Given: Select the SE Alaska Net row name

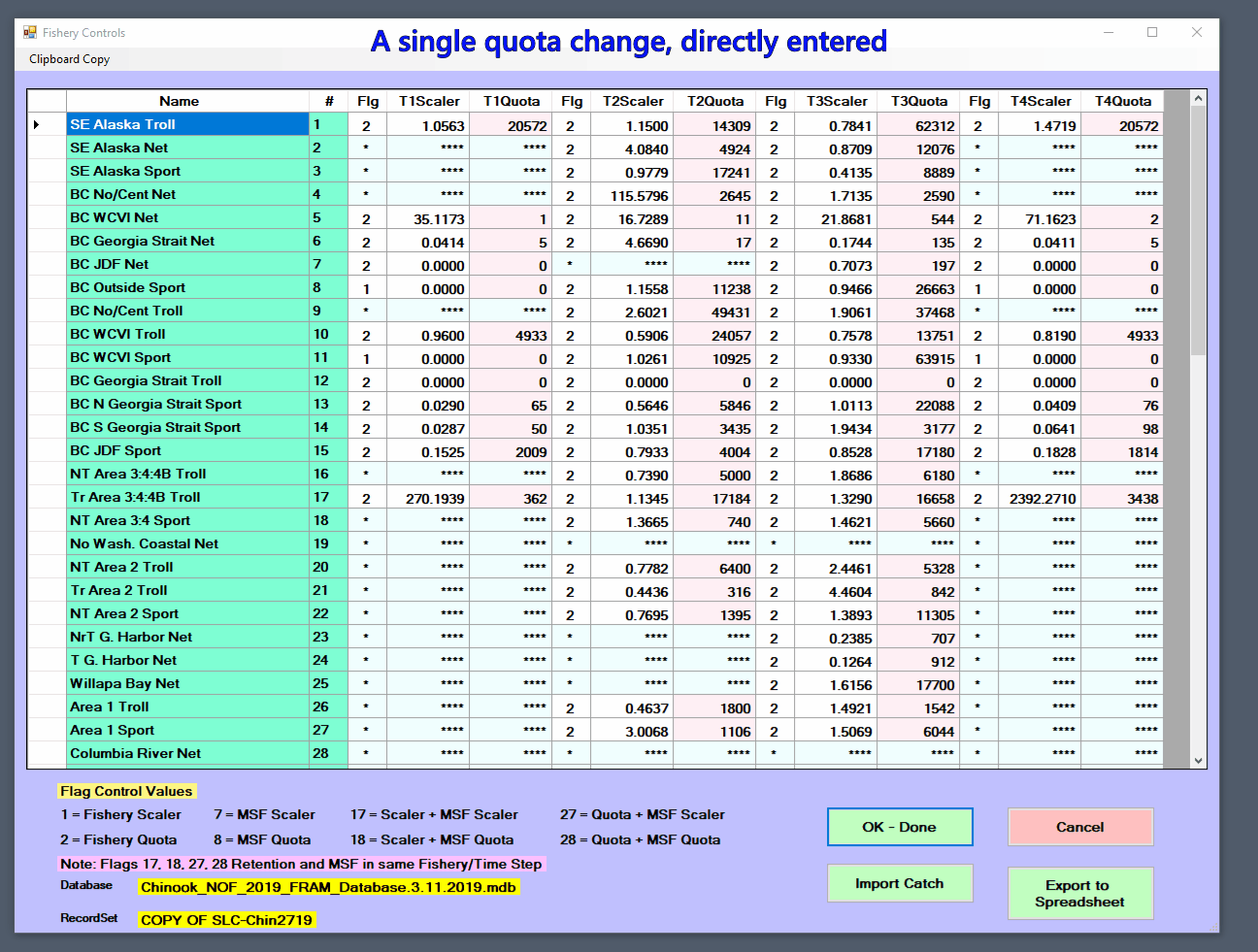Looking at the screenshot, I should [x=187, y=148].
